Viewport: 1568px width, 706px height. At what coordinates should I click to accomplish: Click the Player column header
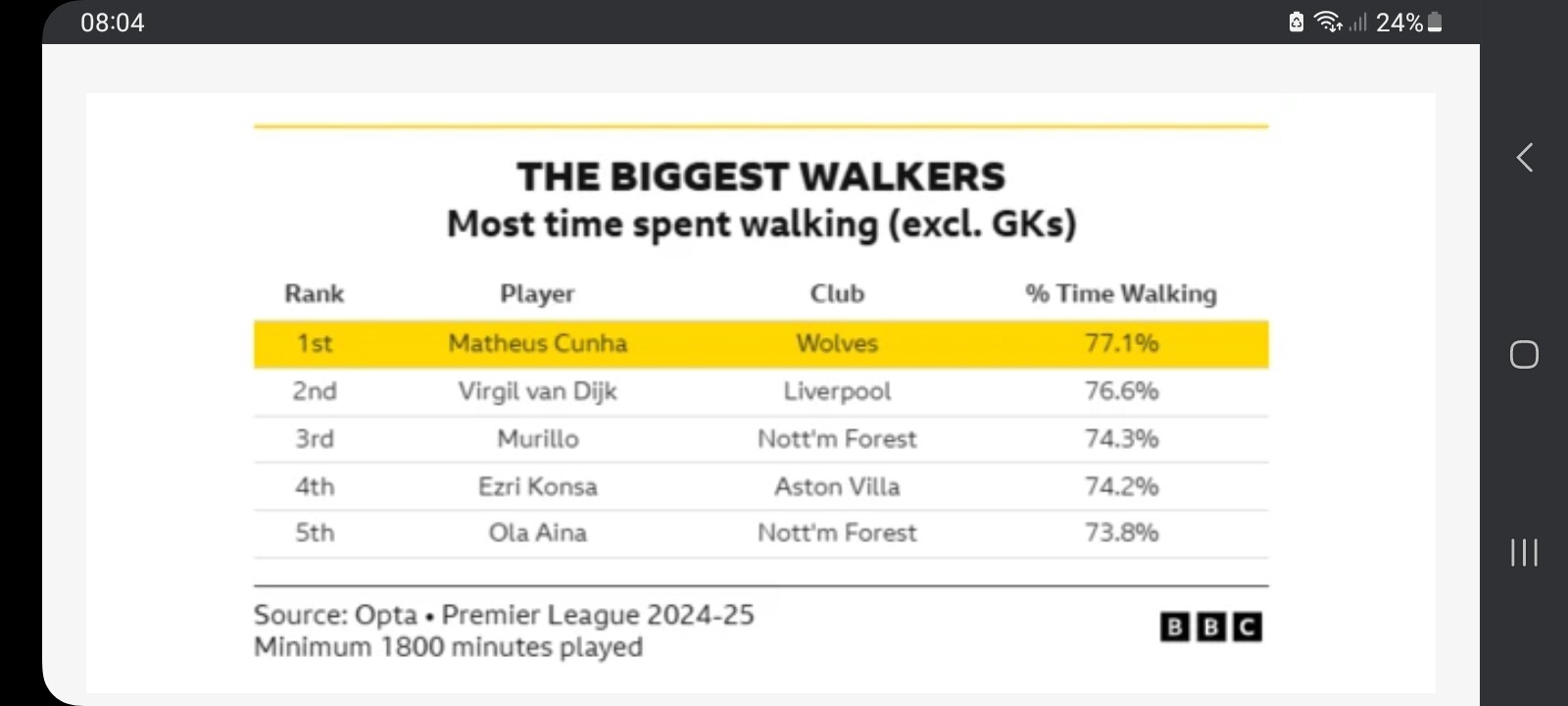[537, 293]
